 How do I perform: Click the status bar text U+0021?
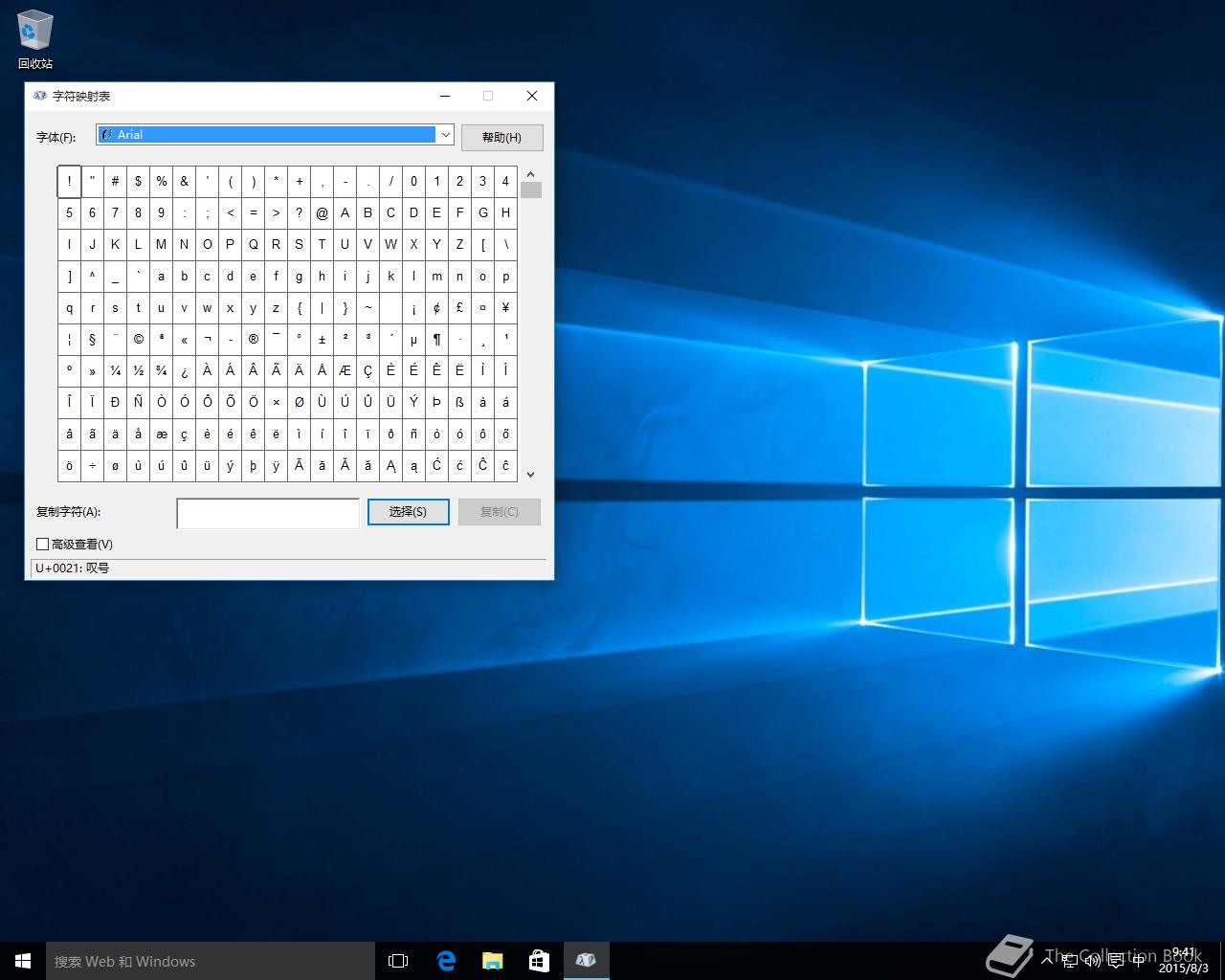point(73,568)
